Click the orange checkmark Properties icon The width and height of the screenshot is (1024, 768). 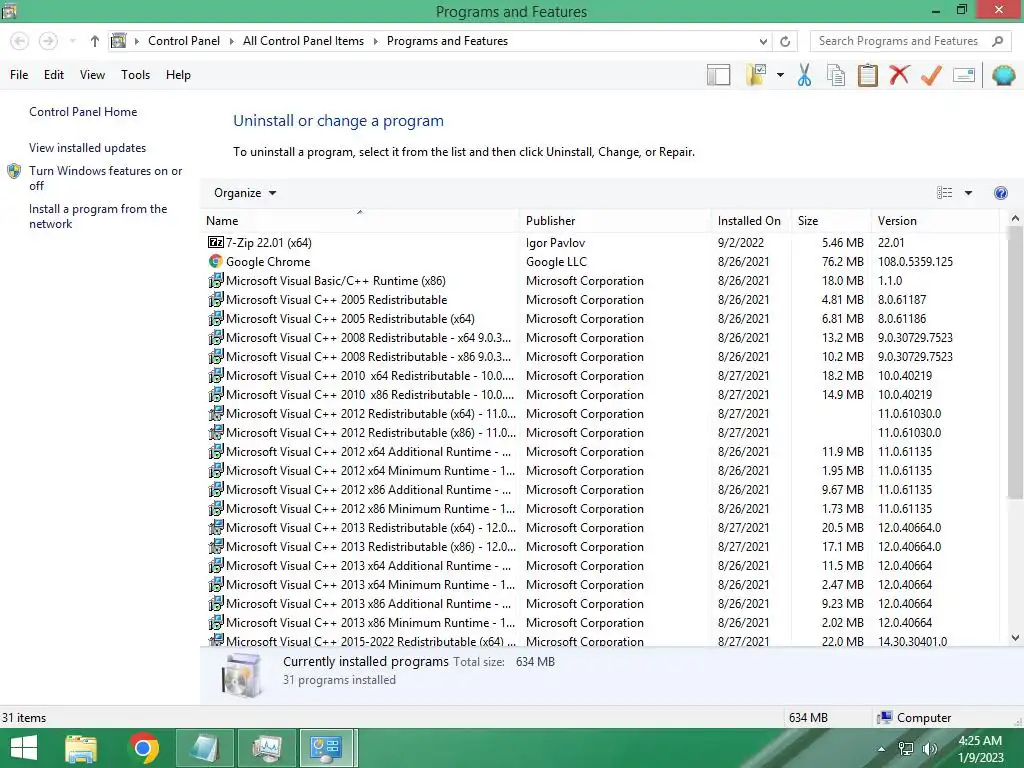click(931, 75)
